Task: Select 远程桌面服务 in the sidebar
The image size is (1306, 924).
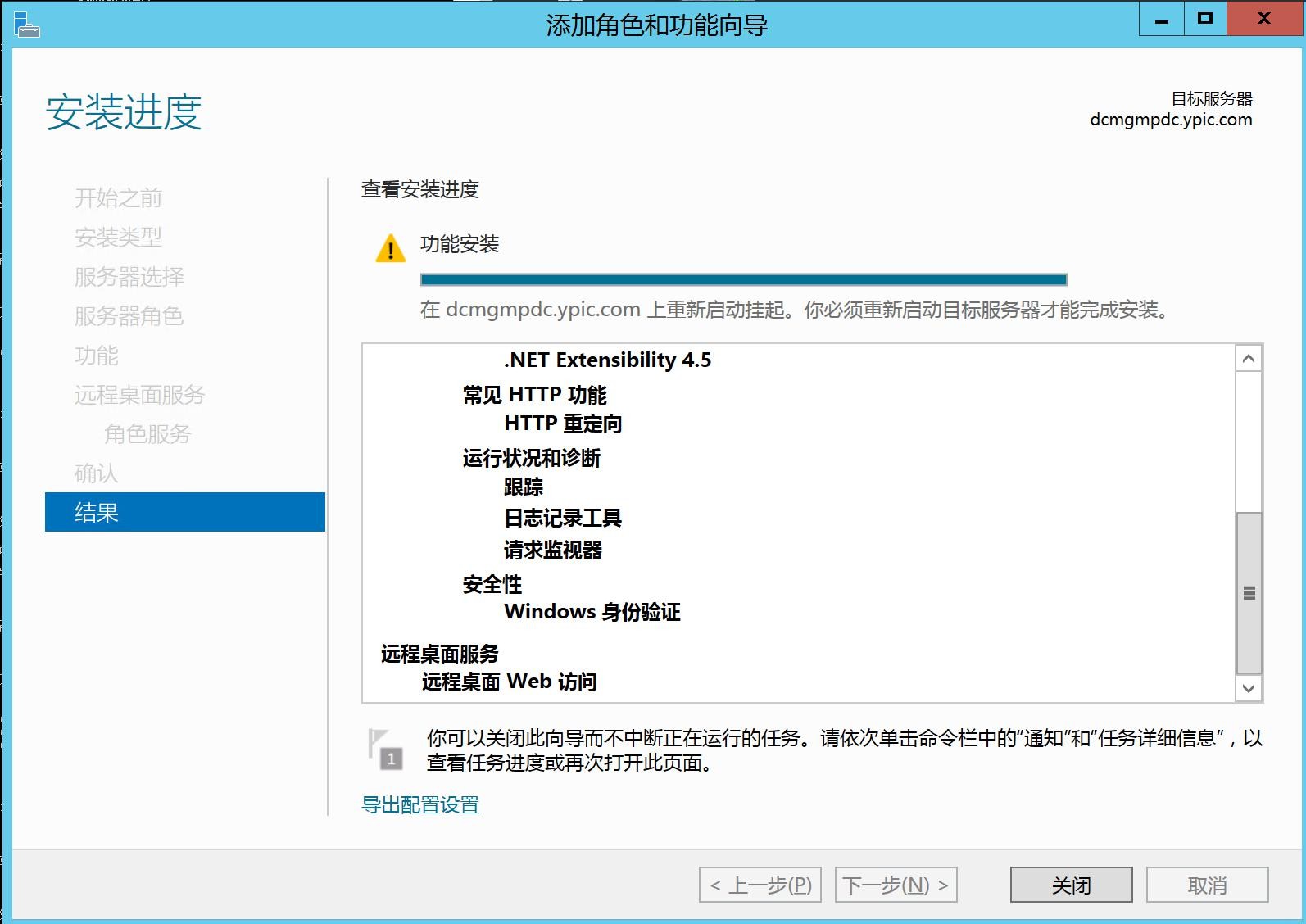Action: coord(139,395)
